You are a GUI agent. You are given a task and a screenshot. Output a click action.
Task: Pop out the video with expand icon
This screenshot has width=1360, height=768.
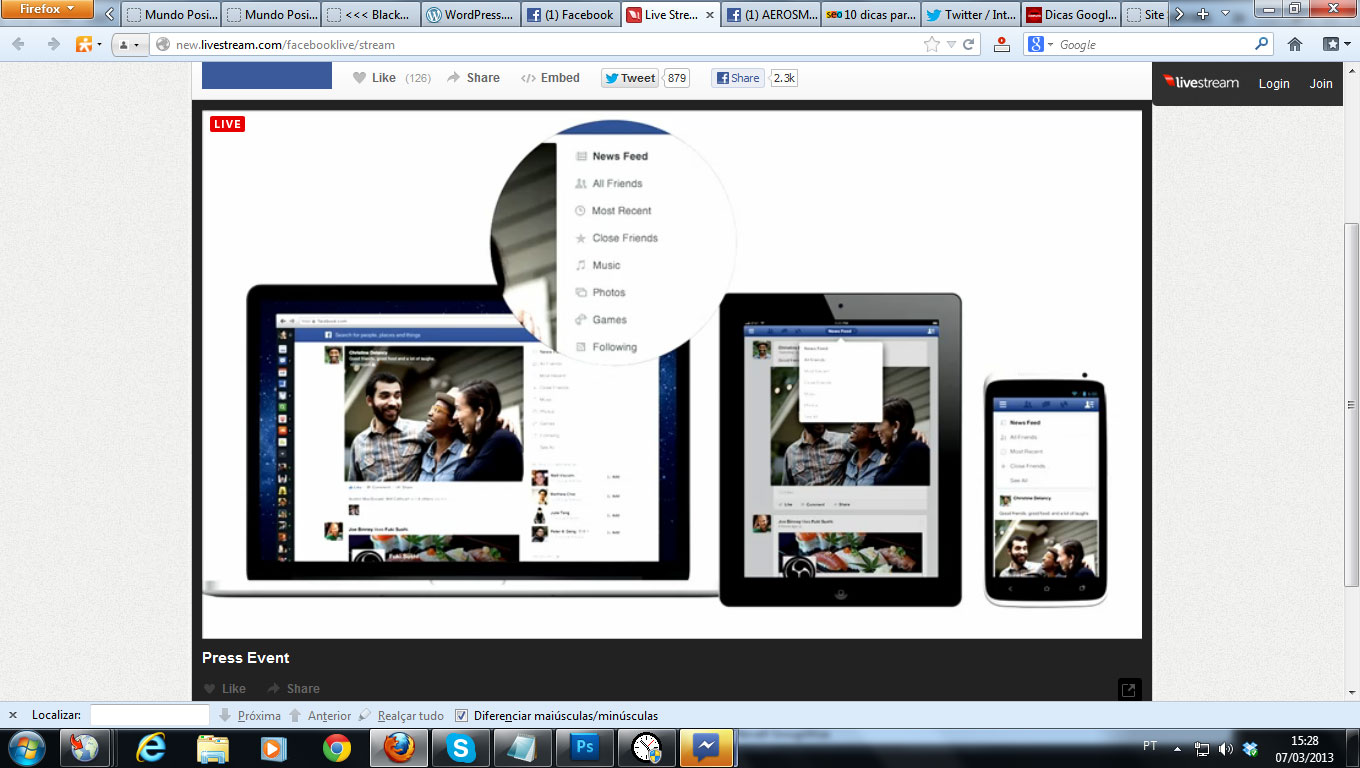click(x=1129, y=689)
